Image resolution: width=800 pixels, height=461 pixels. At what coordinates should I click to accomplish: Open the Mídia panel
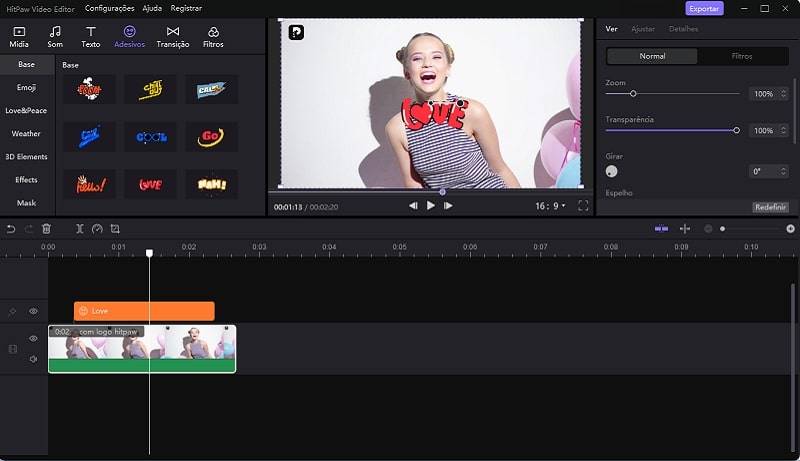(x=18, y=37)
